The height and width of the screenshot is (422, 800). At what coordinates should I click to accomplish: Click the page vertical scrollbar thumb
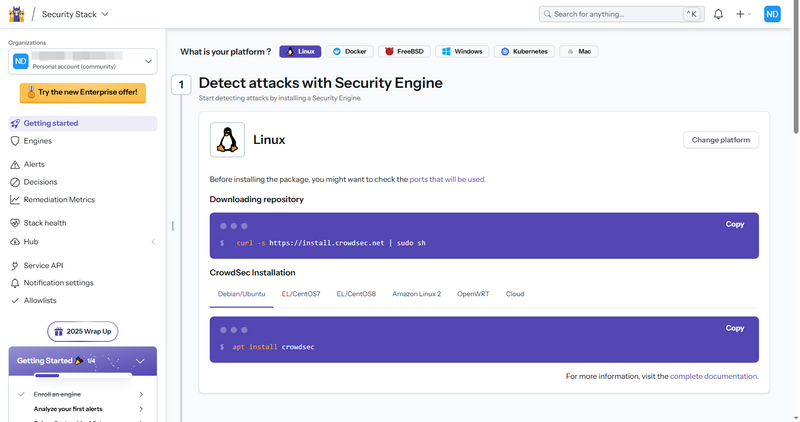796,68
